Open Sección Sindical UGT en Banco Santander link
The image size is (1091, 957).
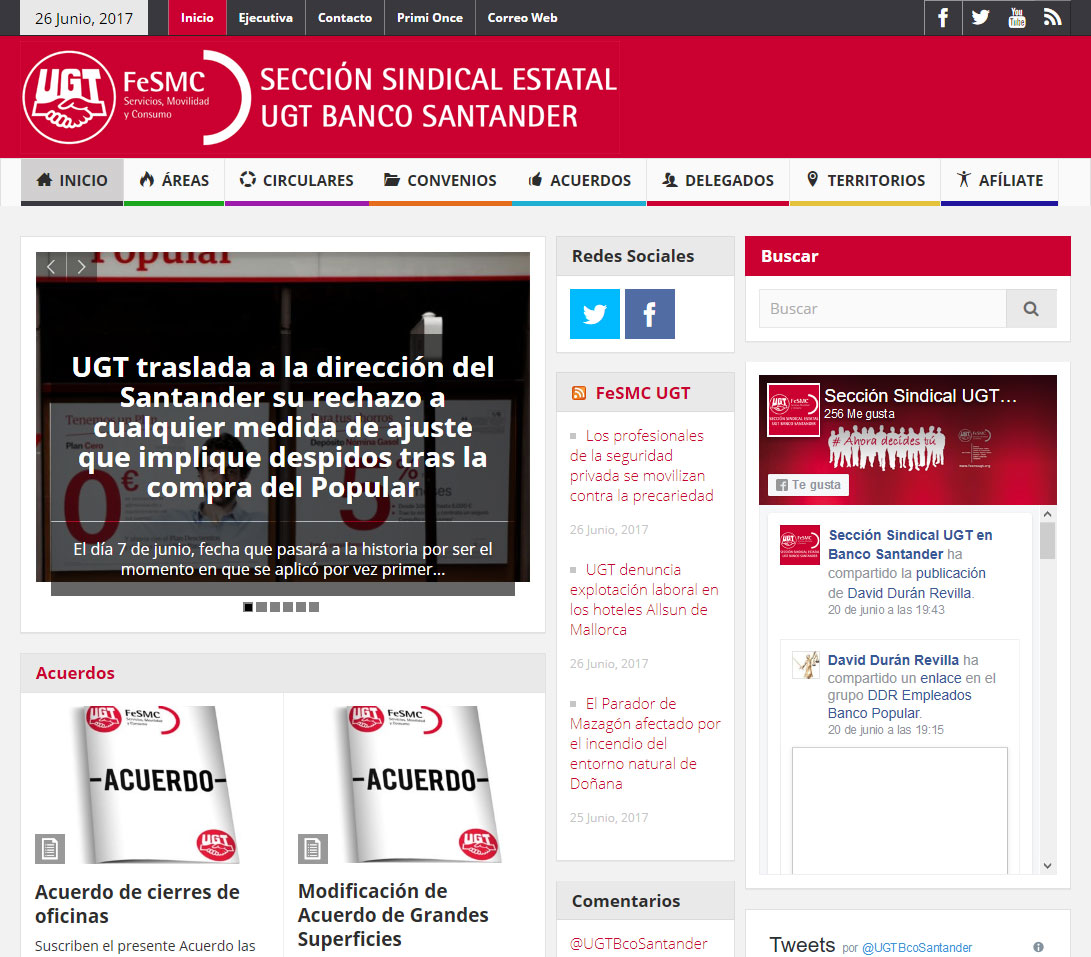tap(910, 544)
